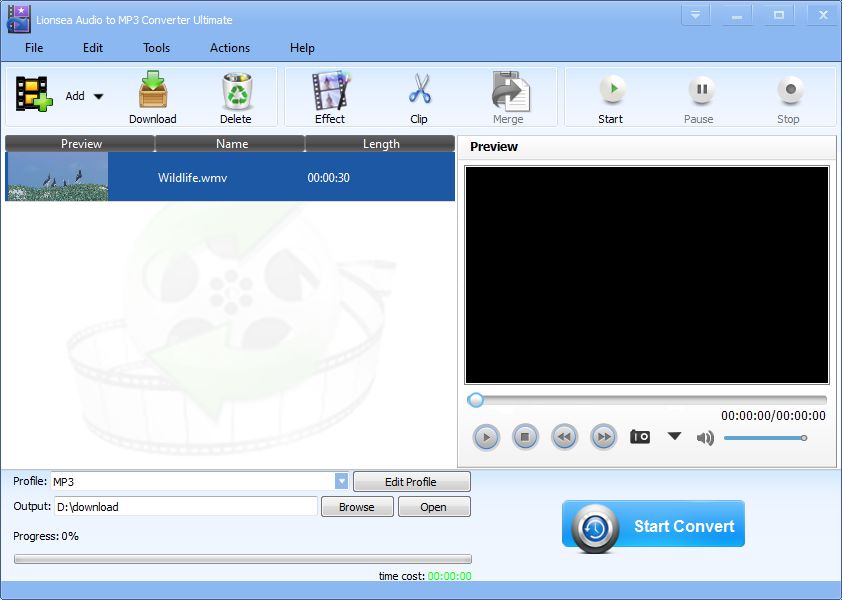Click the Edit Profile button
This screenshot has height=600, width=842.
(x=411, y=482)
